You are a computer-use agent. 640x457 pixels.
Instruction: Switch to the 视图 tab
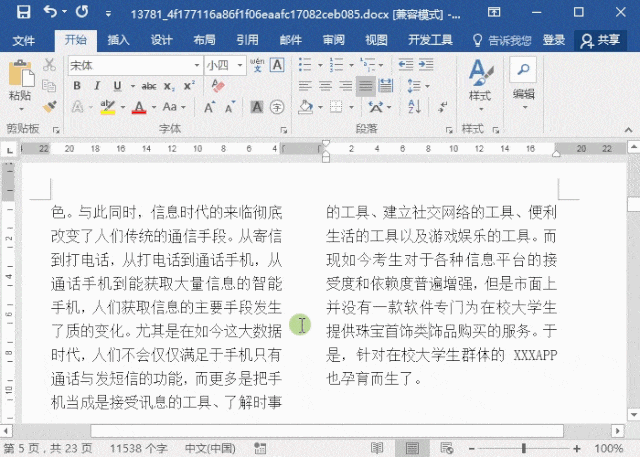pos(376,40)
